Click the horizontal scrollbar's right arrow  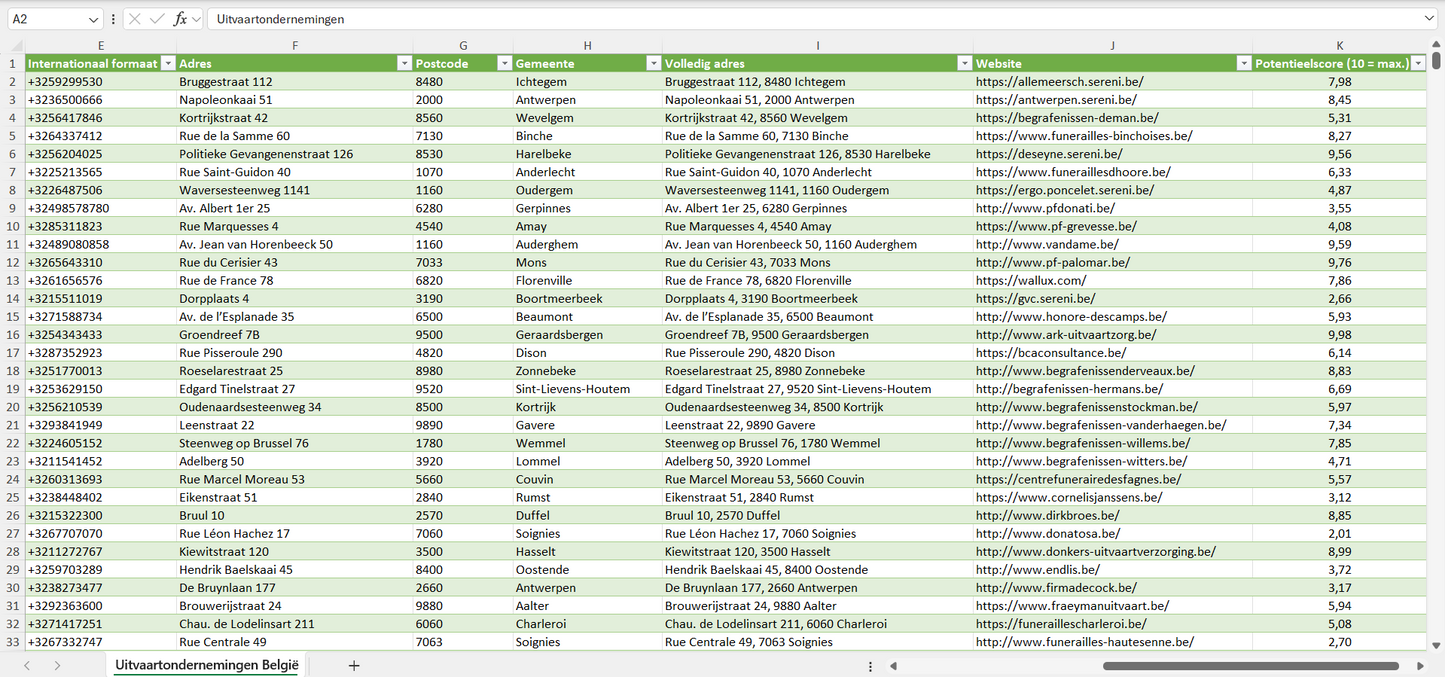point(1420,665)
